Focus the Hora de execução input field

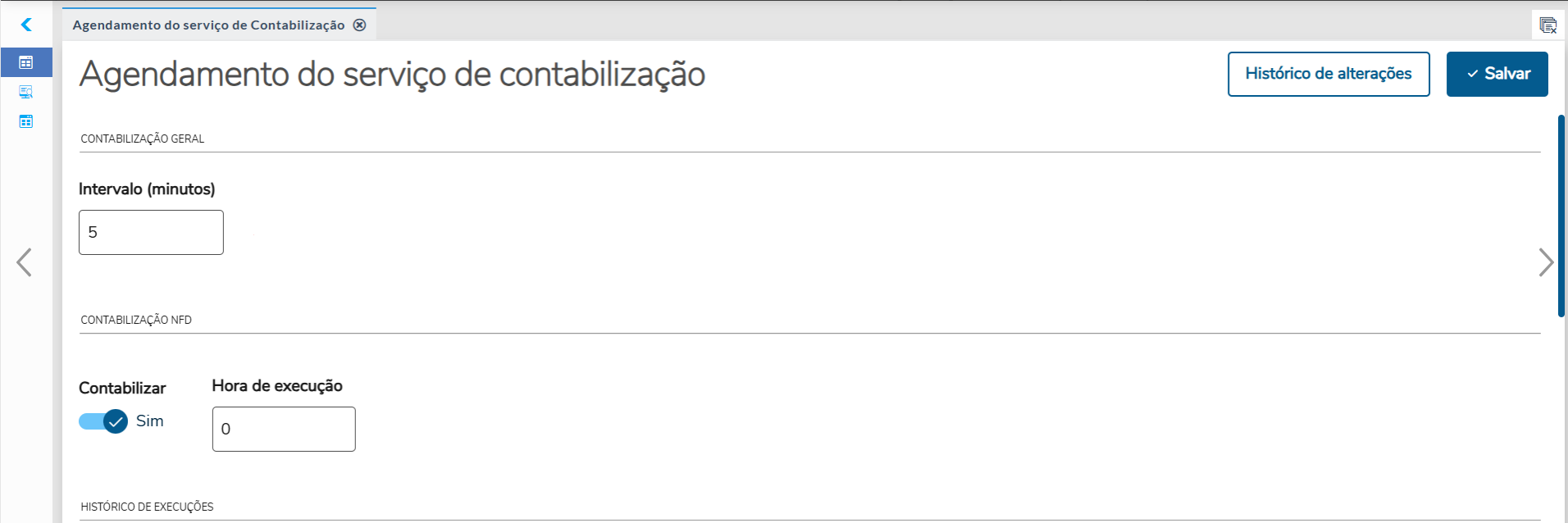tap(284, 429)
